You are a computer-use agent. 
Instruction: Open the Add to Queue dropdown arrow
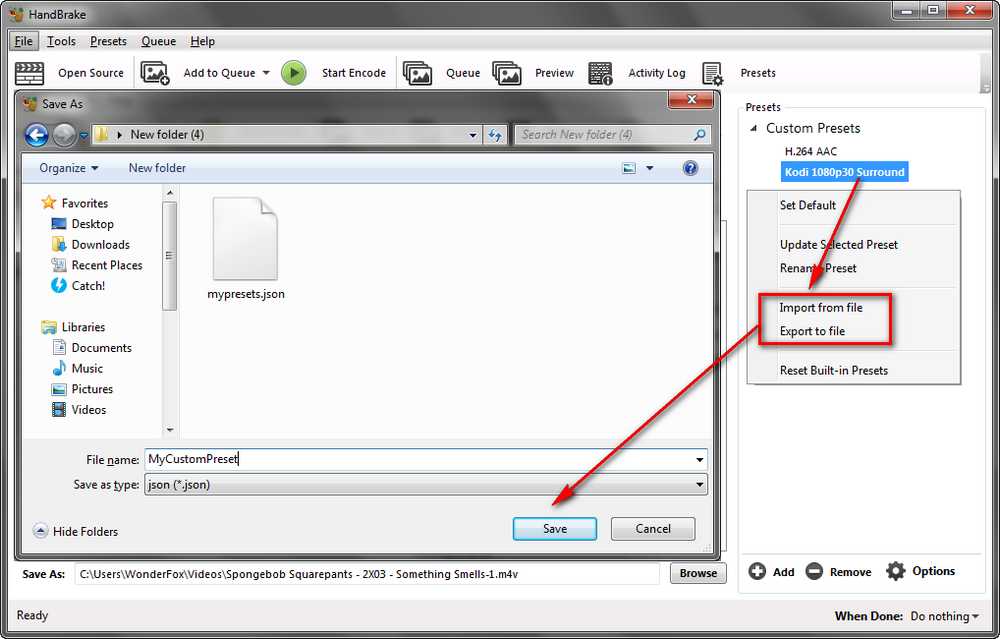(x=267, y=73)
